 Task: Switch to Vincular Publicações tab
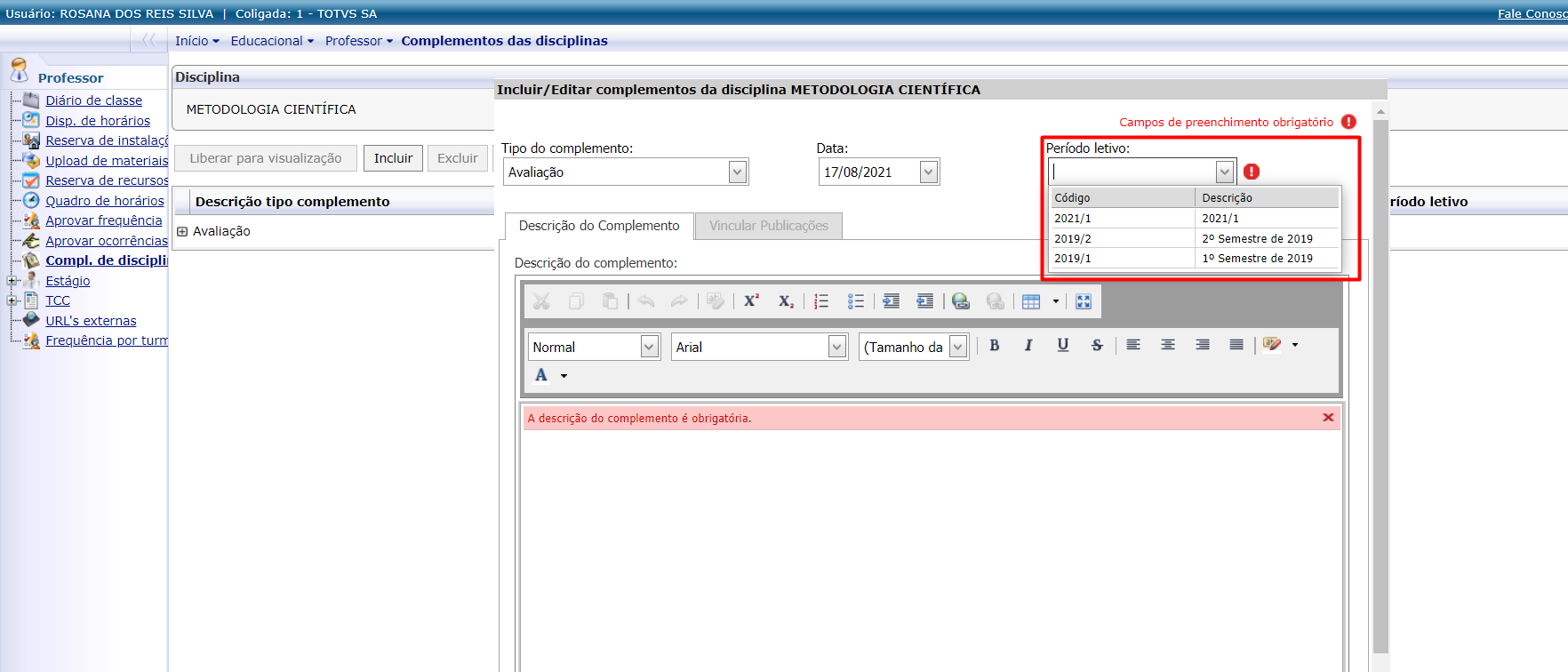tap(769, 226)
